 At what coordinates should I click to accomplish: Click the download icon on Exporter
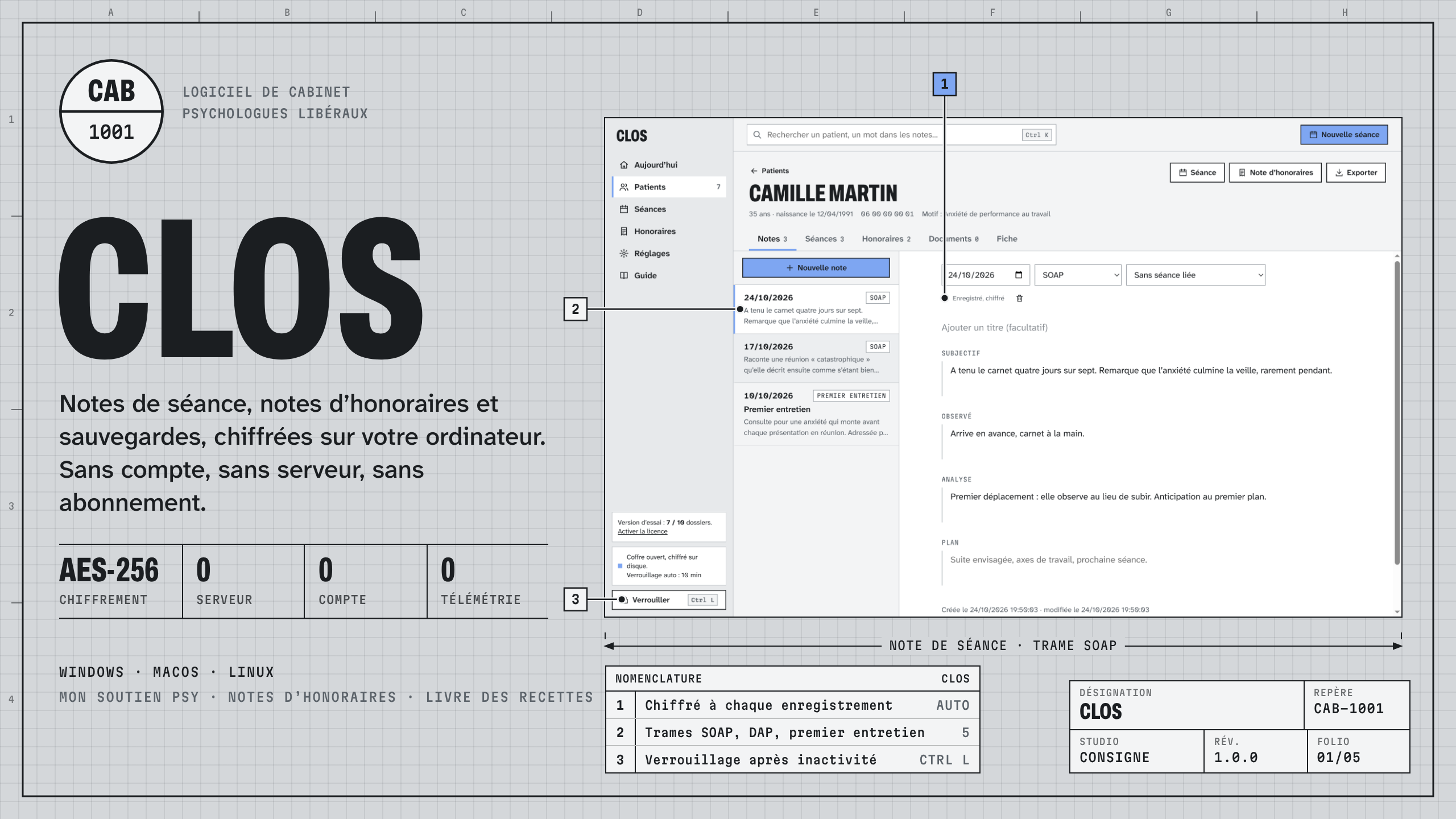click(1339, 173)
